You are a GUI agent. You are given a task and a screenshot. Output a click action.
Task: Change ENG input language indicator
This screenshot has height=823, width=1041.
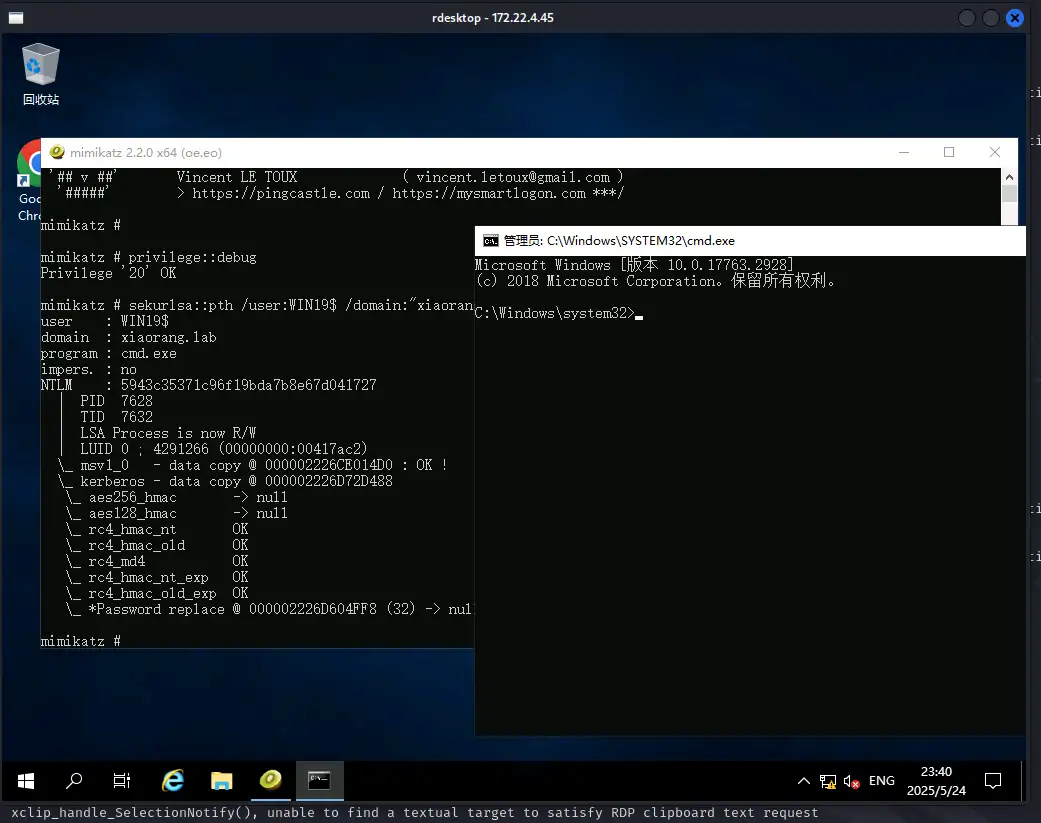[882, 781]
